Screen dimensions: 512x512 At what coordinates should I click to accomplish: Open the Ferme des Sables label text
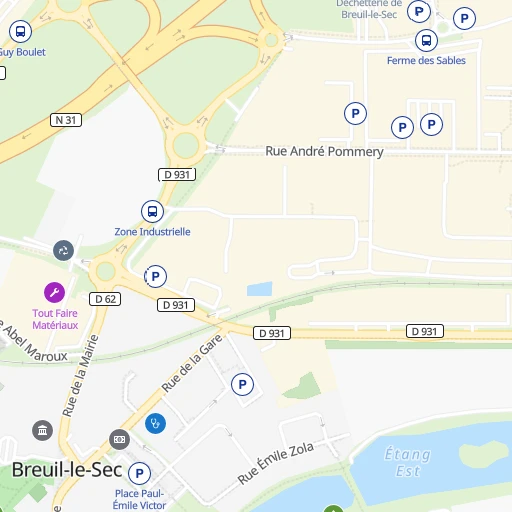point(426,61)
